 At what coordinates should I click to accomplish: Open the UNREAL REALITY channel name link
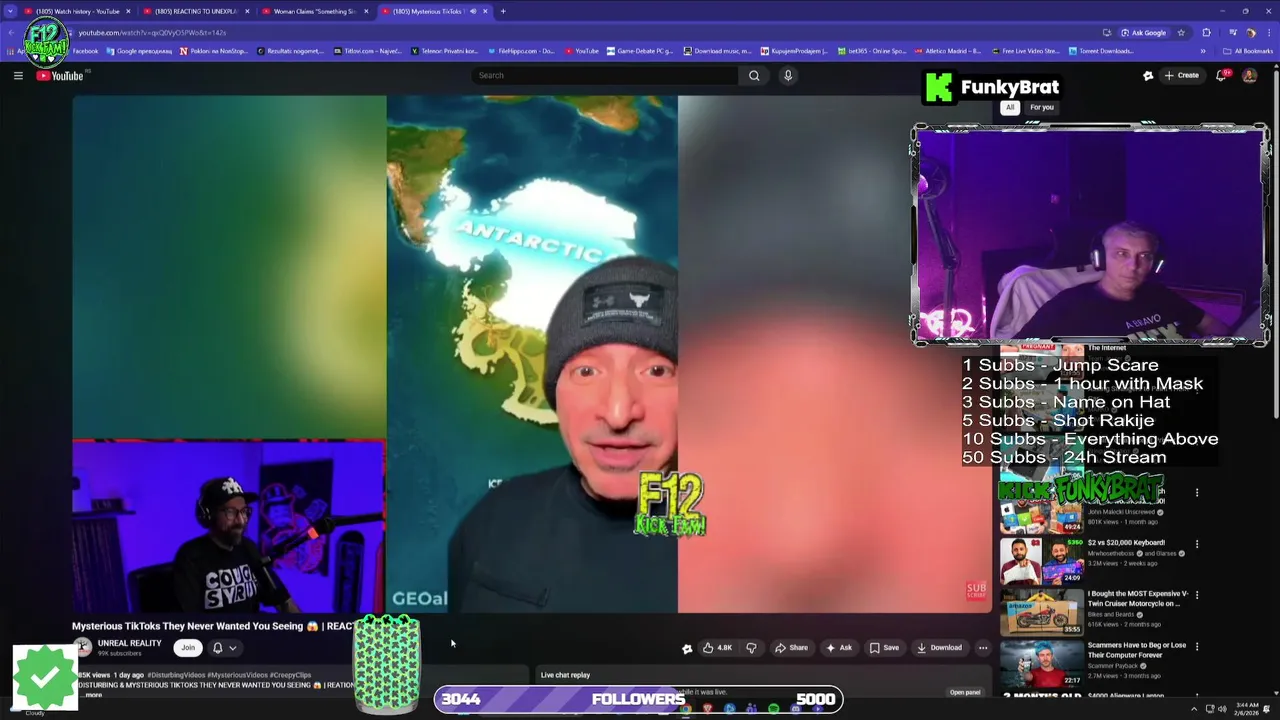pyautogui.click(x=129, y=643)
